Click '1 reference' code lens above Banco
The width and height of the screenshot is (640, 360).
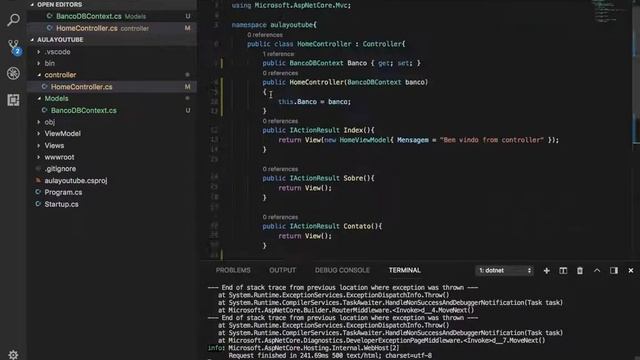point(278,54)
